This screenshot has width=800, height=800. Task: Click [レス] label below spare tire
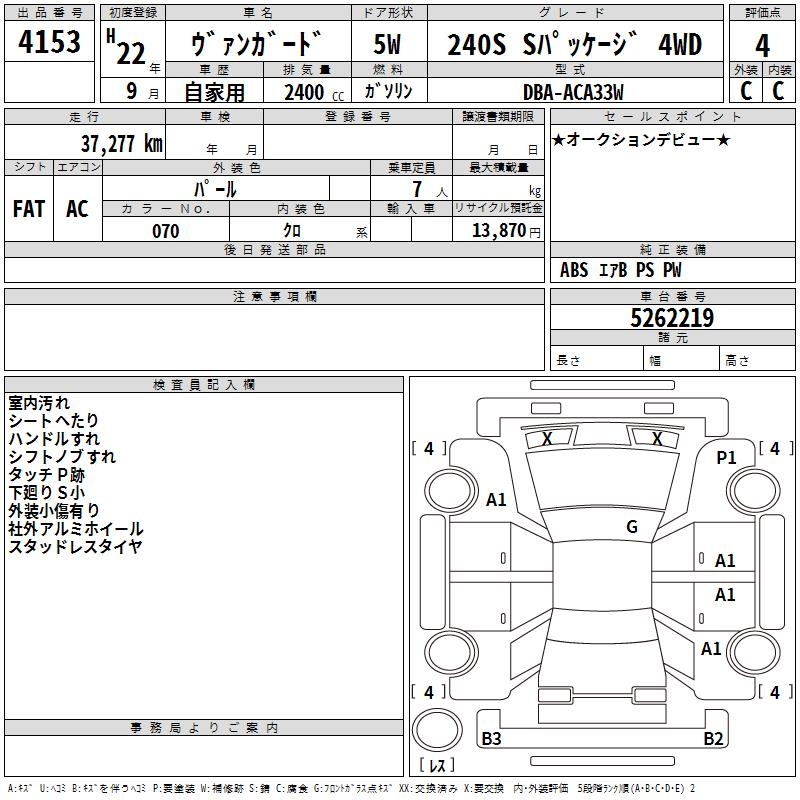[437, 764]
